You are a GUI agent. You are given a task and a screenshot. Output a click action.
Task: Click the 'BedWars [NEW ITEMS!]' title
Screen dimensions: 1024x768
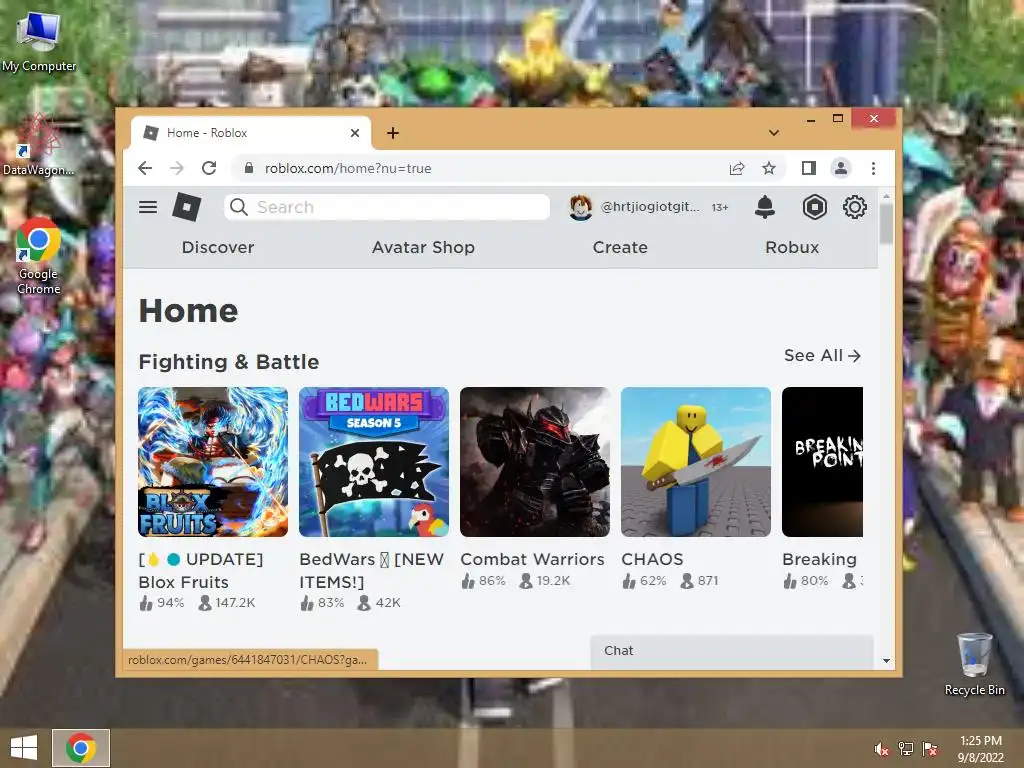click(372, 571)
